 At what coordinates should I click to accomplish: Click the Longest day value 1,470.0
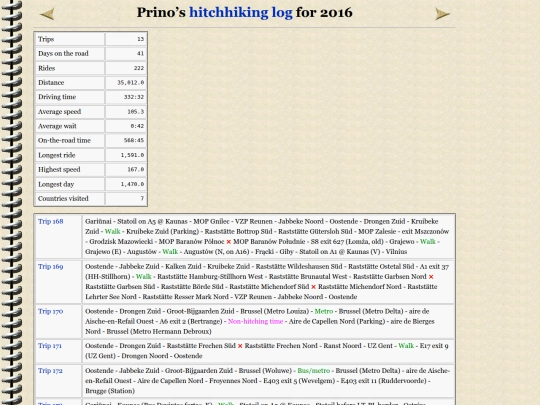pos(132,184)
